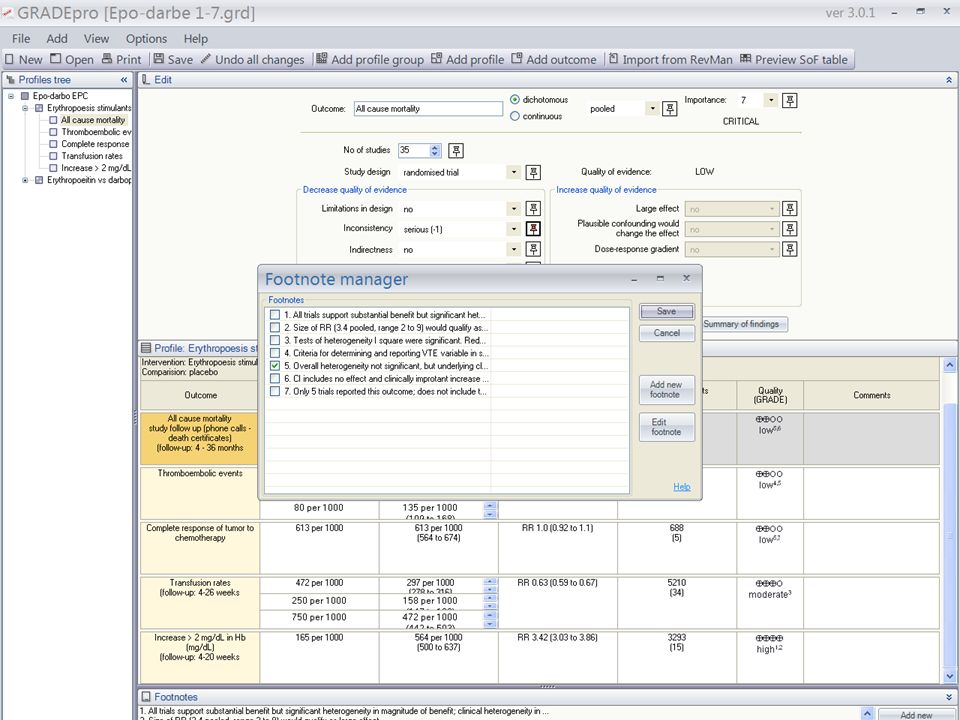The image size is (960, 720).
Task: Check footnote 3 about tests of heterogeneity
Action: pos(275,340)
